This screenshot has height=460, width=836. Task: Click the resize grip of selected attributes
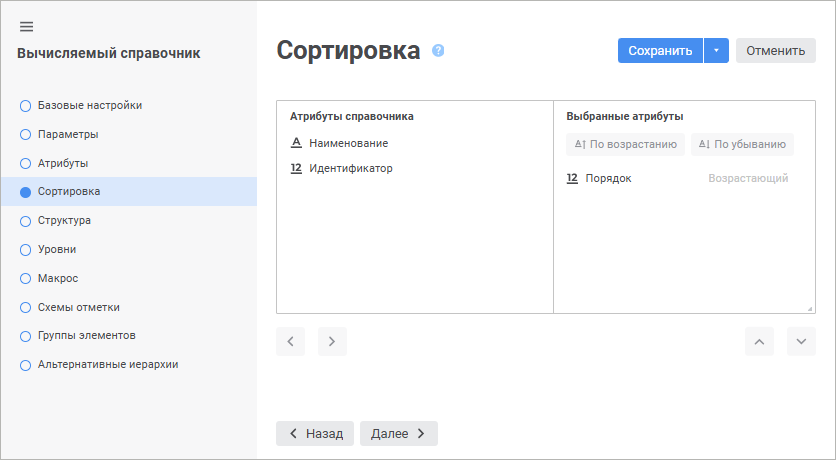coord(811,309)
